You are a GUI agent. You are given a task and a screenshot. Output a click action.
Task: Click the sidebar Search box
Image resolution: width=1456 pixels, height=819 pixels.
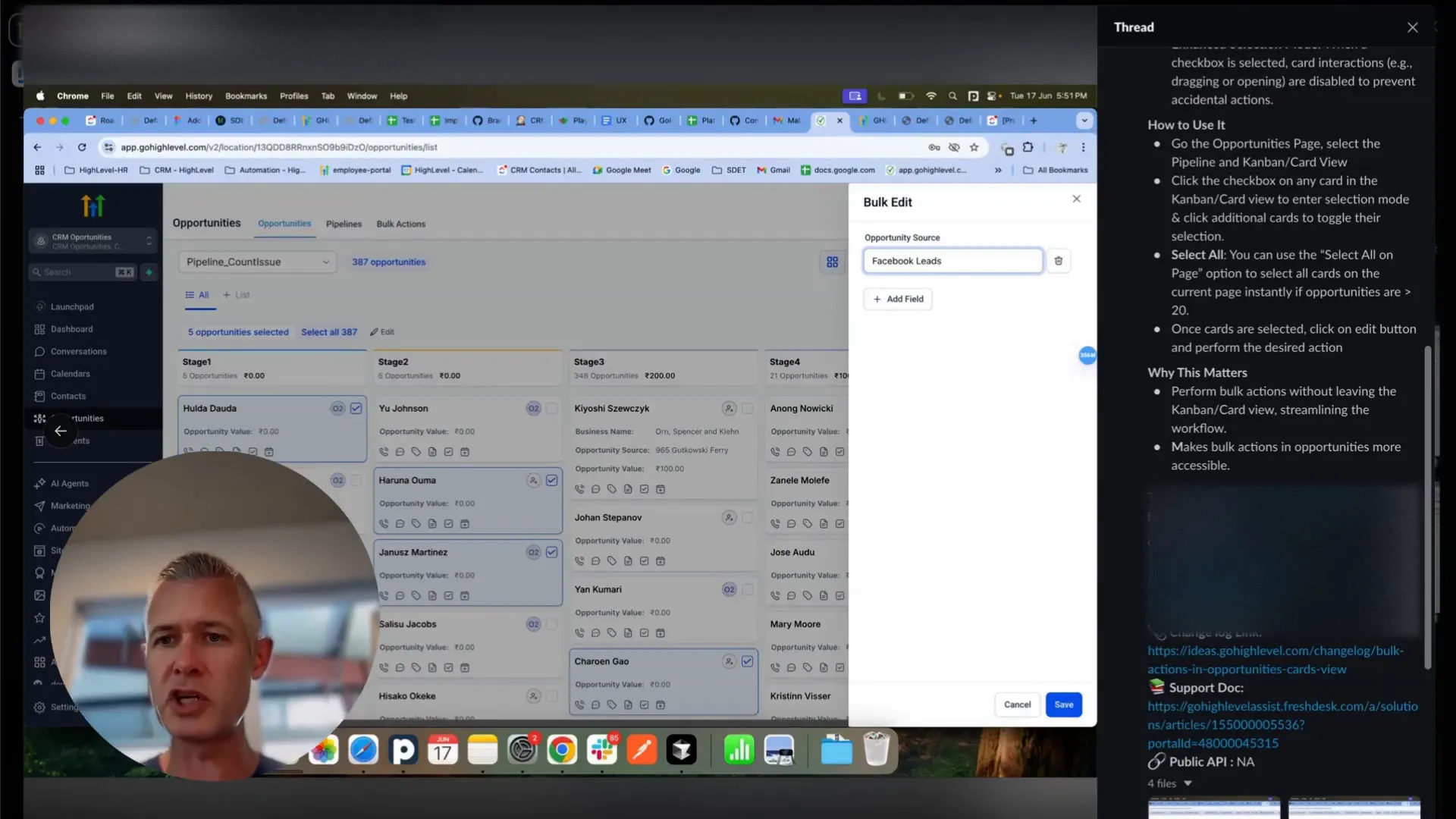coord(82,272)
